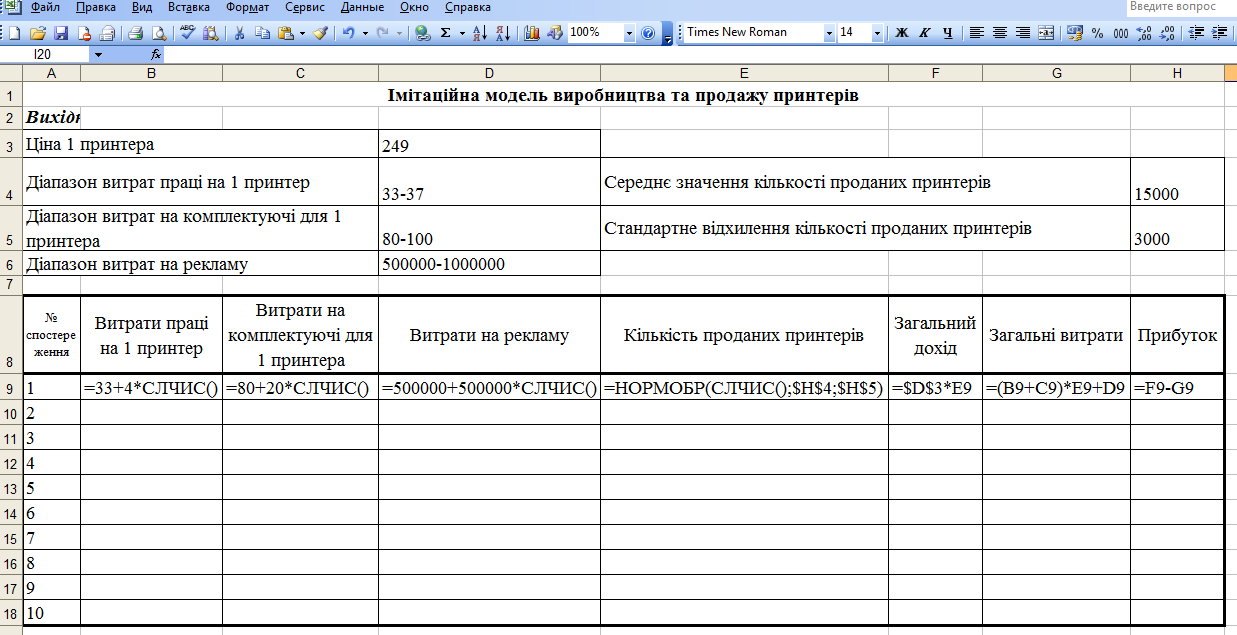Screen dimensions: 1237x635
Task: Open the Times New Roman font dropdown
Action: tap(829, 32)
